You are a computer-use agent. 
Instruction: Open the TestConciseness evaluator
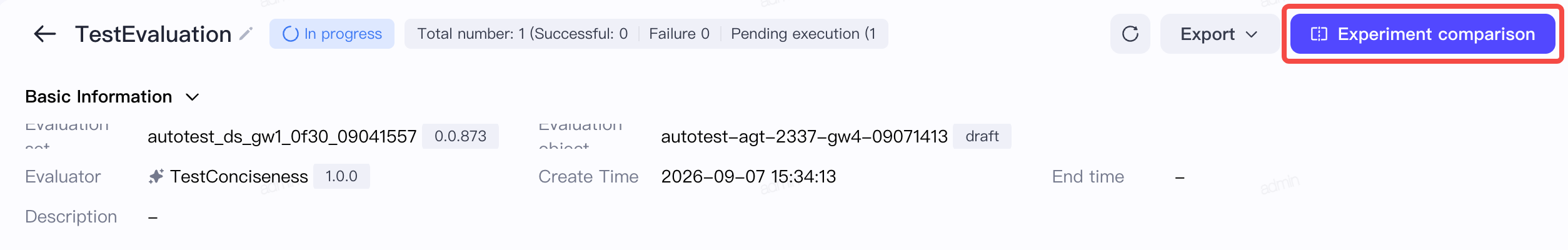coord(239,177)
